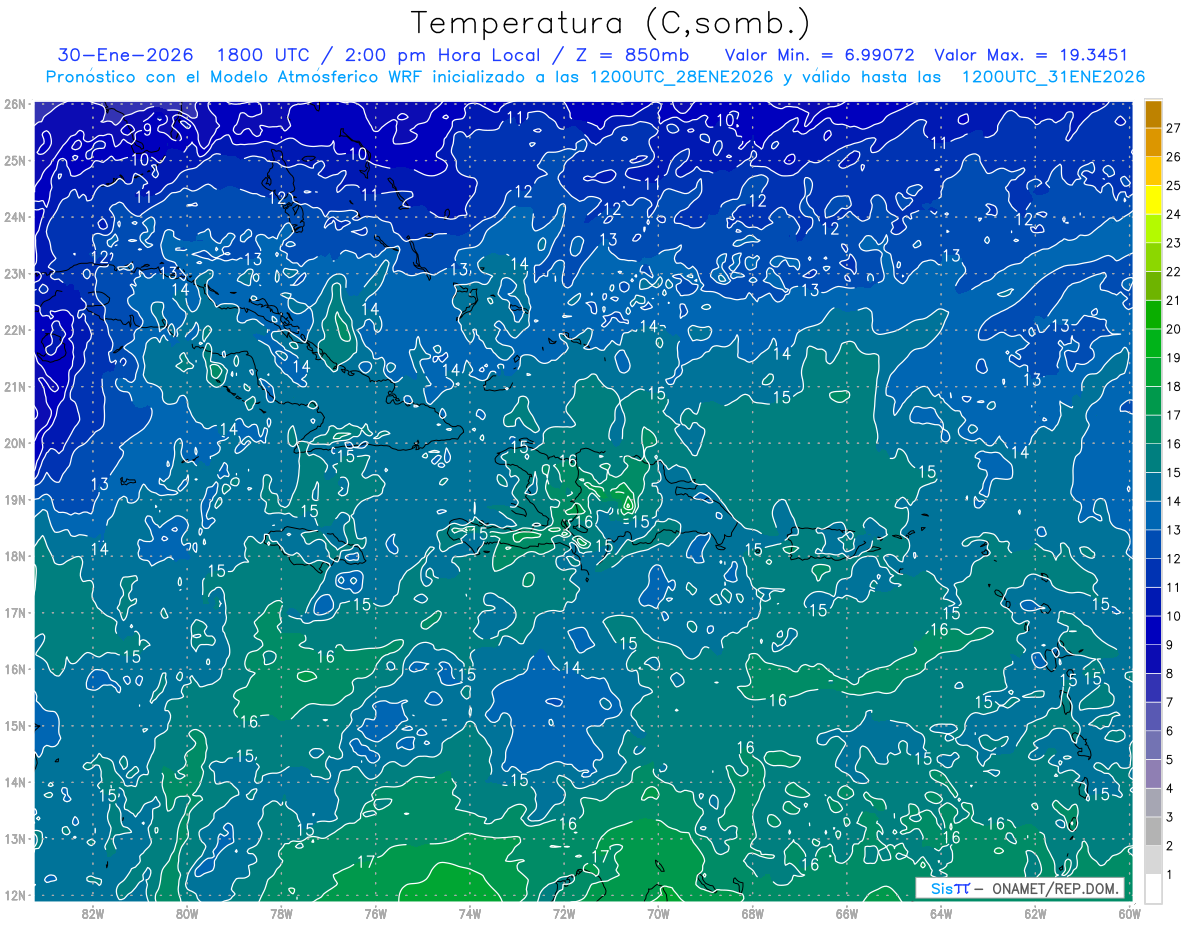This screenshot has height=927, width=1200.
Task: Click longitude axis label "62W"
Action: tap(1035, 914)
